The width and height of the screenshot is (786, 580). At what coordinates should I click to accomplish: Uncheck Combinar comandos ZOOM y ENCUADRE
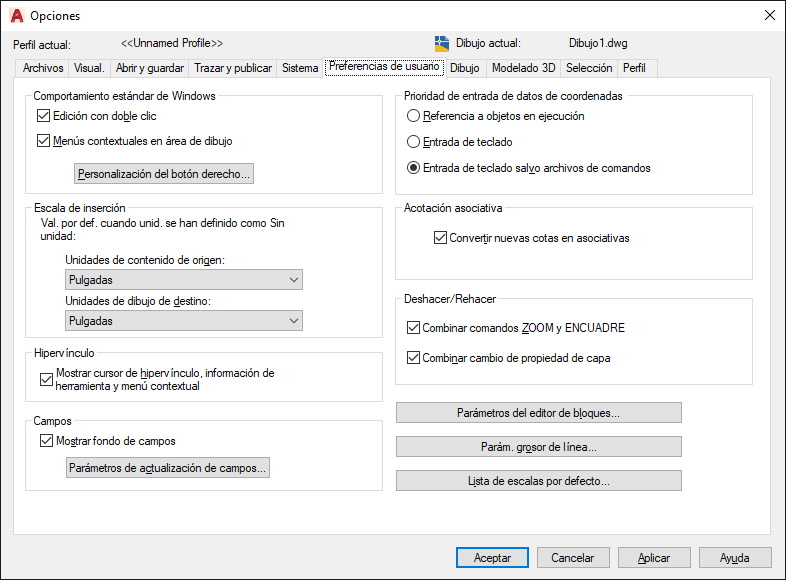[414, 328]
